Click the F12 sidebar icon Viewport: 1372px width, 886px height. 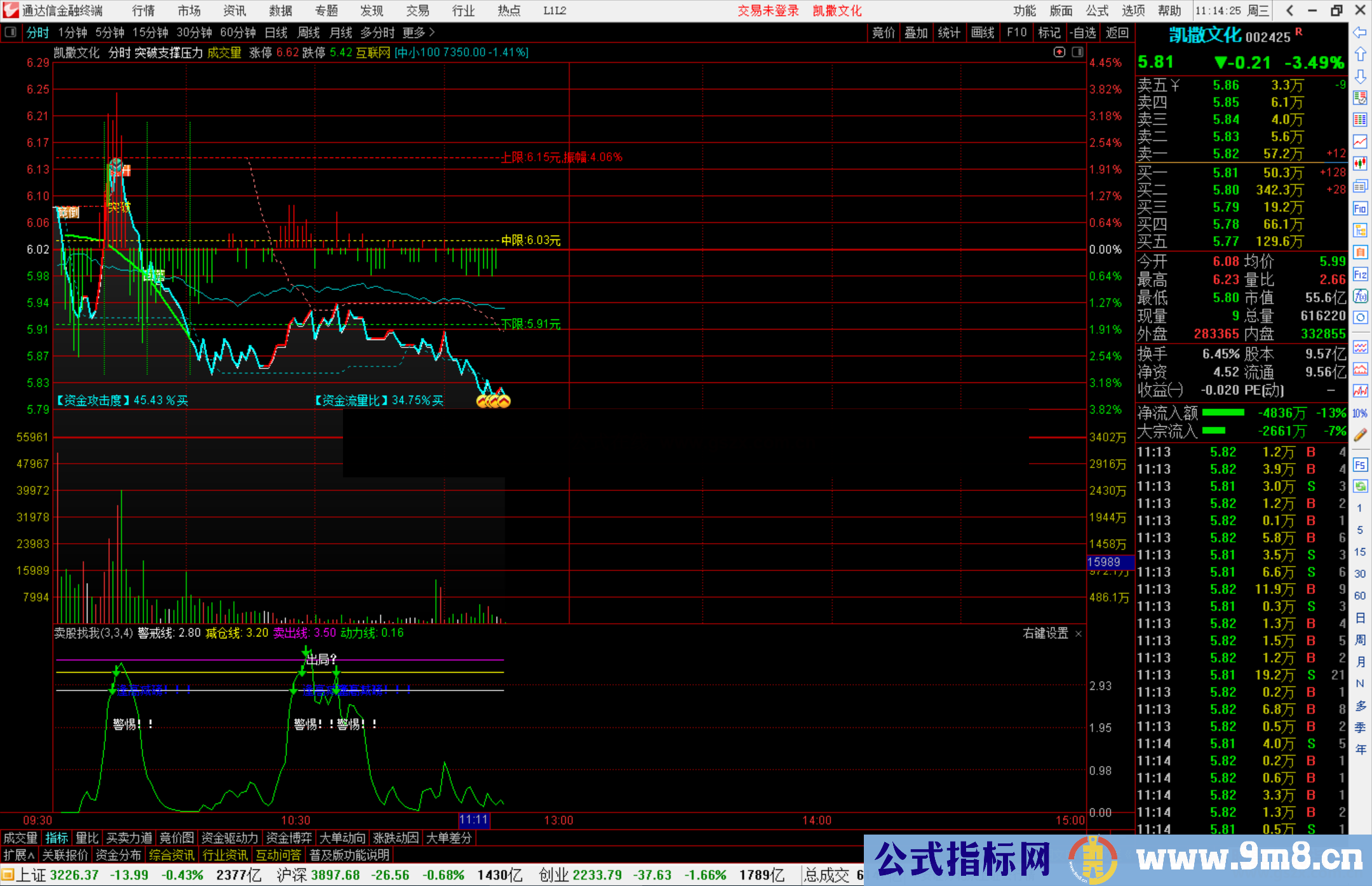[1360, 274]
